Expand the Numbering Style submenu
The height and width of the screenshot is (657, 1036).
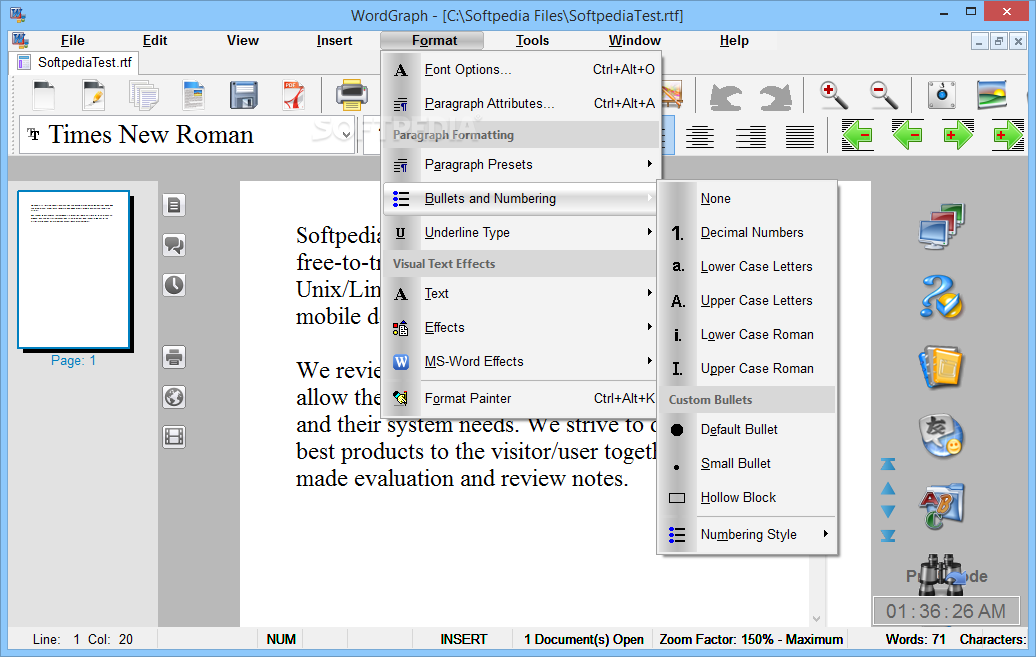(748, 534)
